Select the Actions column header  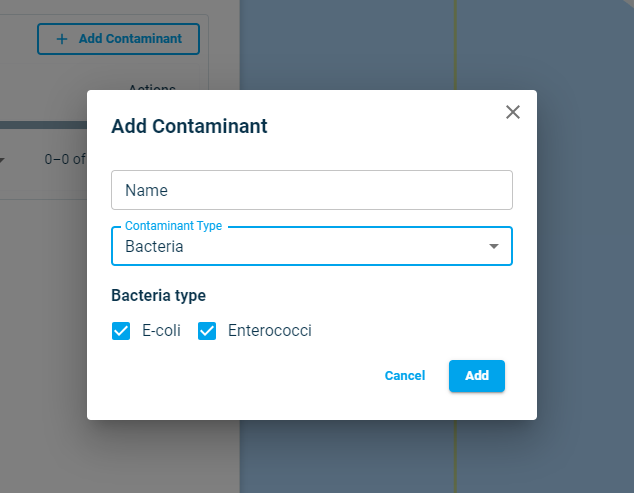152,89
